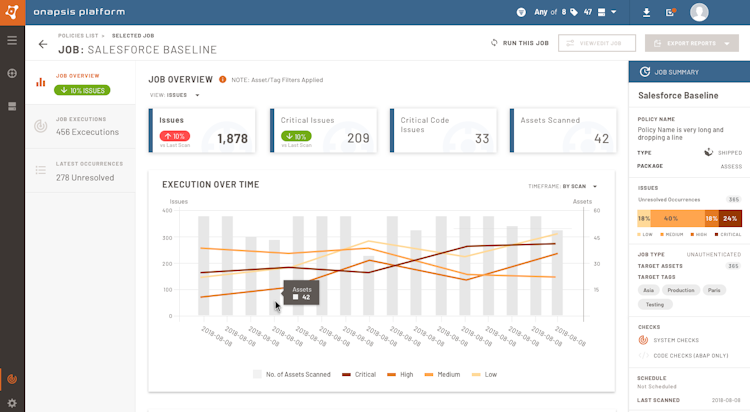
Task: Toggle No. of Assets Scanned legend item
Action: (x=292, y=374)
